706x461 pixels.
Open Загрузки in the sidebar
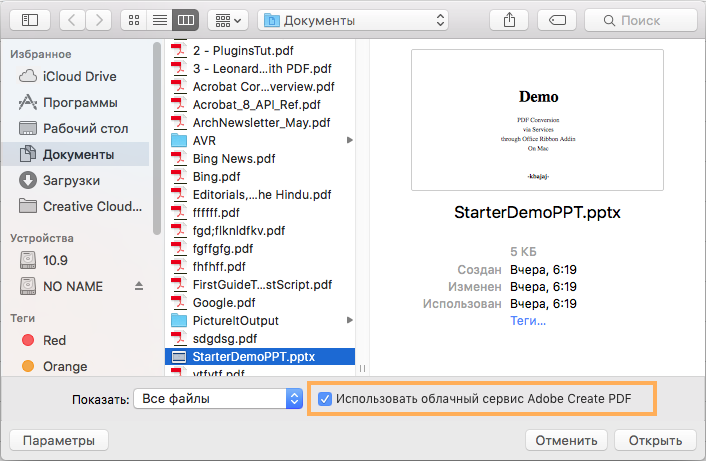pyautogui.click(x=76, y=181)
